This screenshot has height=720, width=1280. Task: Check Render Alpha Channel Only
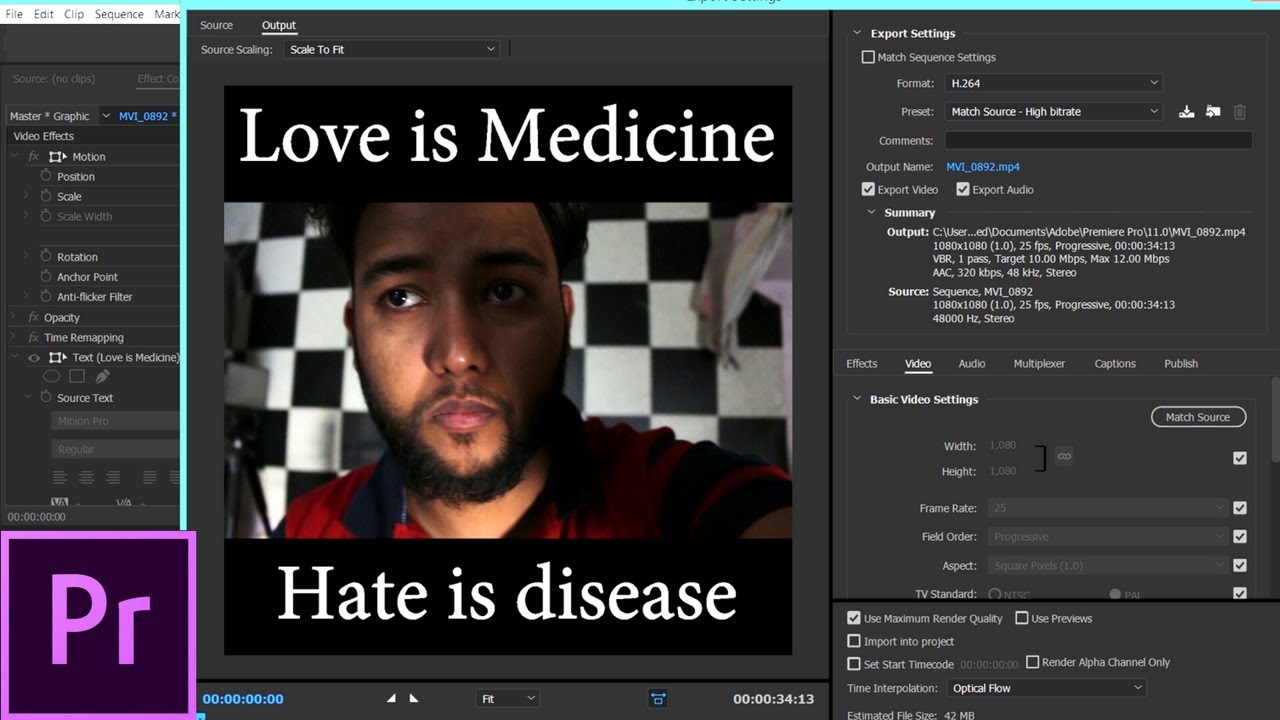click(x=1033, y=662)
